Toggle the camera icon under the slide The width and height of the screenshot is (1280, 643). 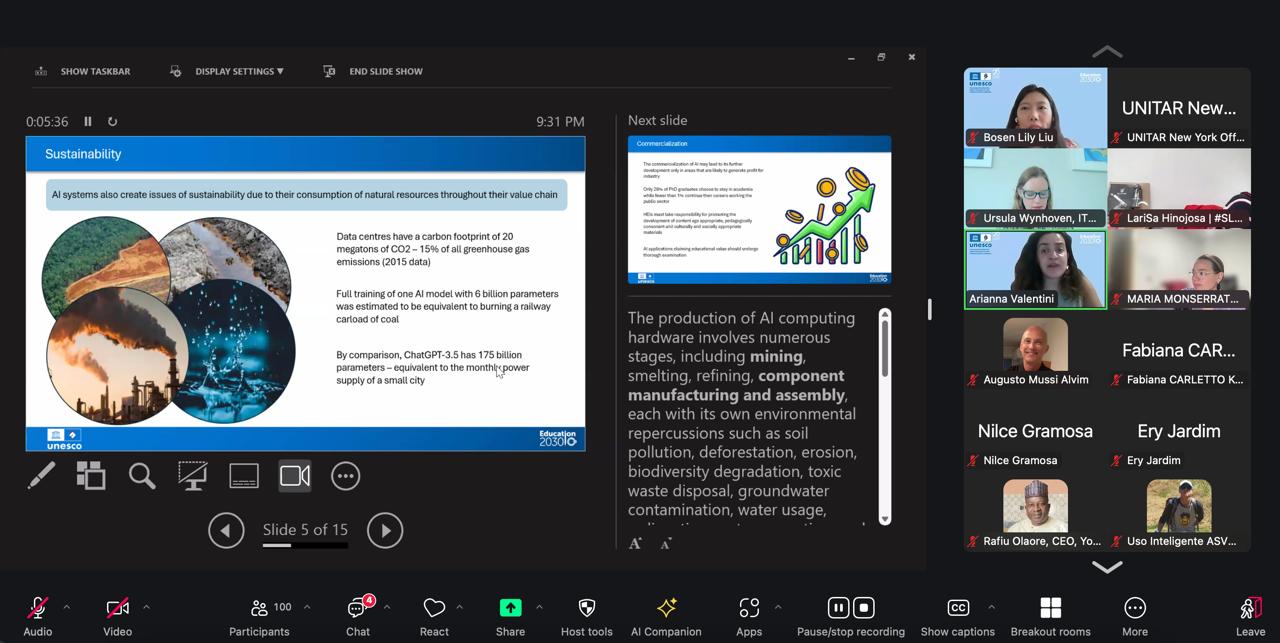(295, 476)
